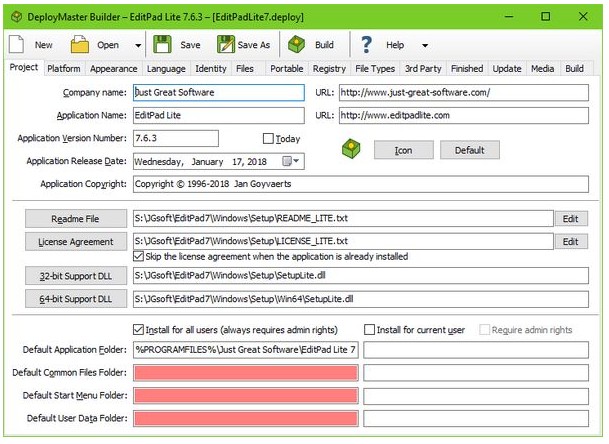The width and height of the screenshot is (609, 444).
Task: Click the current-user Start Menu Folder field
Action: click(x=476, y=396)
